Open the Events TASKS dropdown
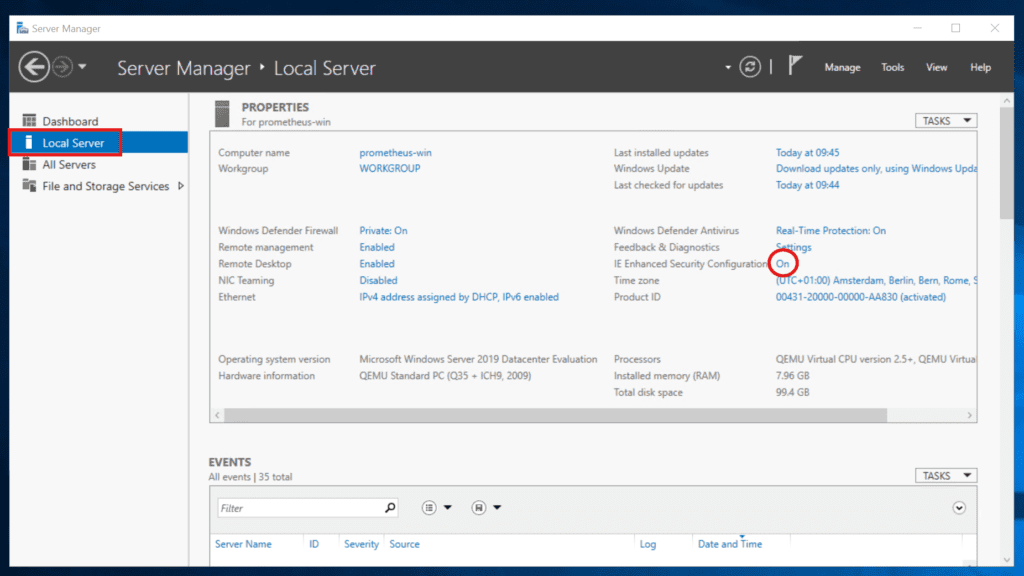Viewport: 1024px width, 576px height. 945,476
